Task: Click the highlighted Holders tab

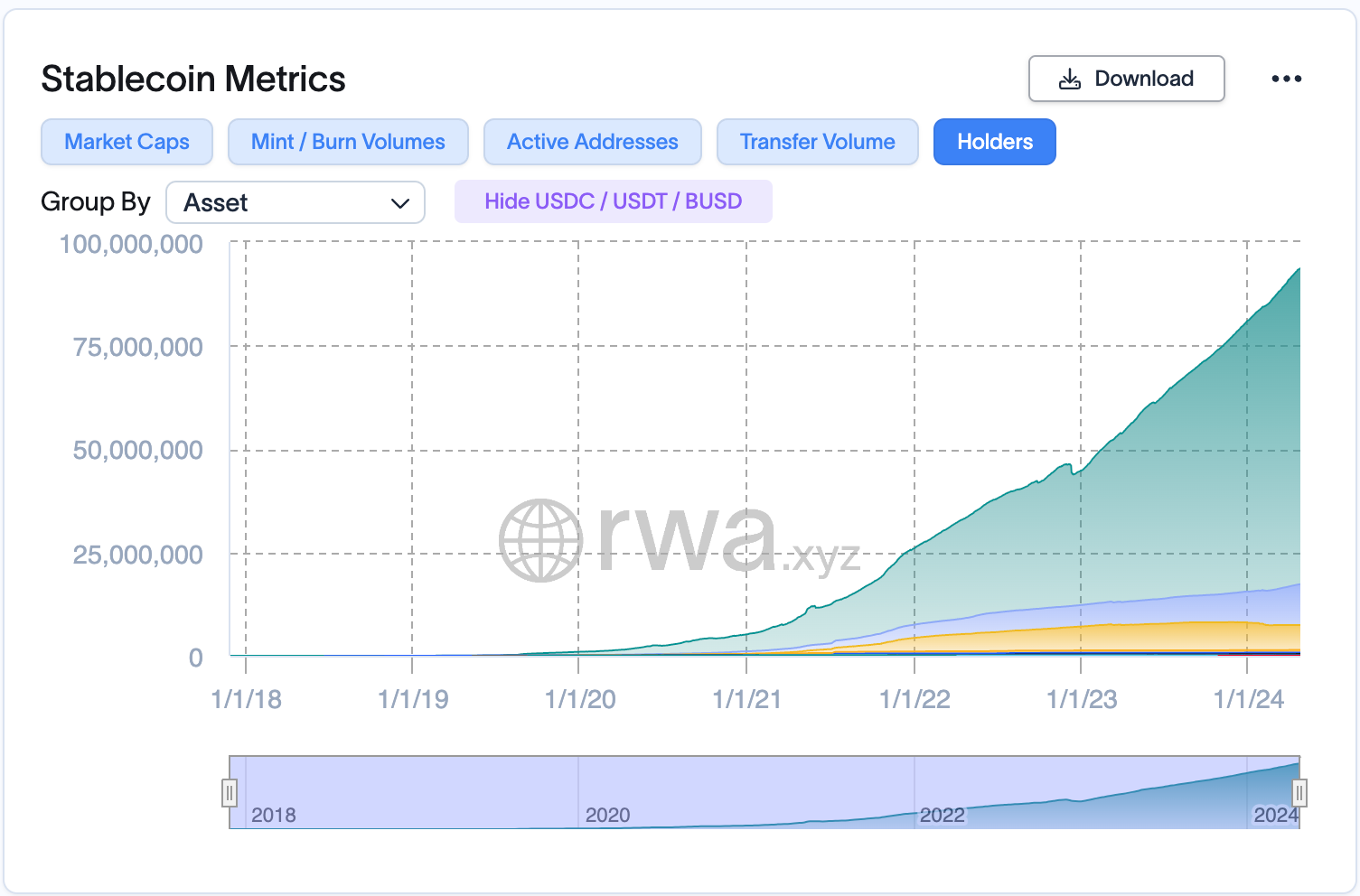Action: tap(994, 142)
